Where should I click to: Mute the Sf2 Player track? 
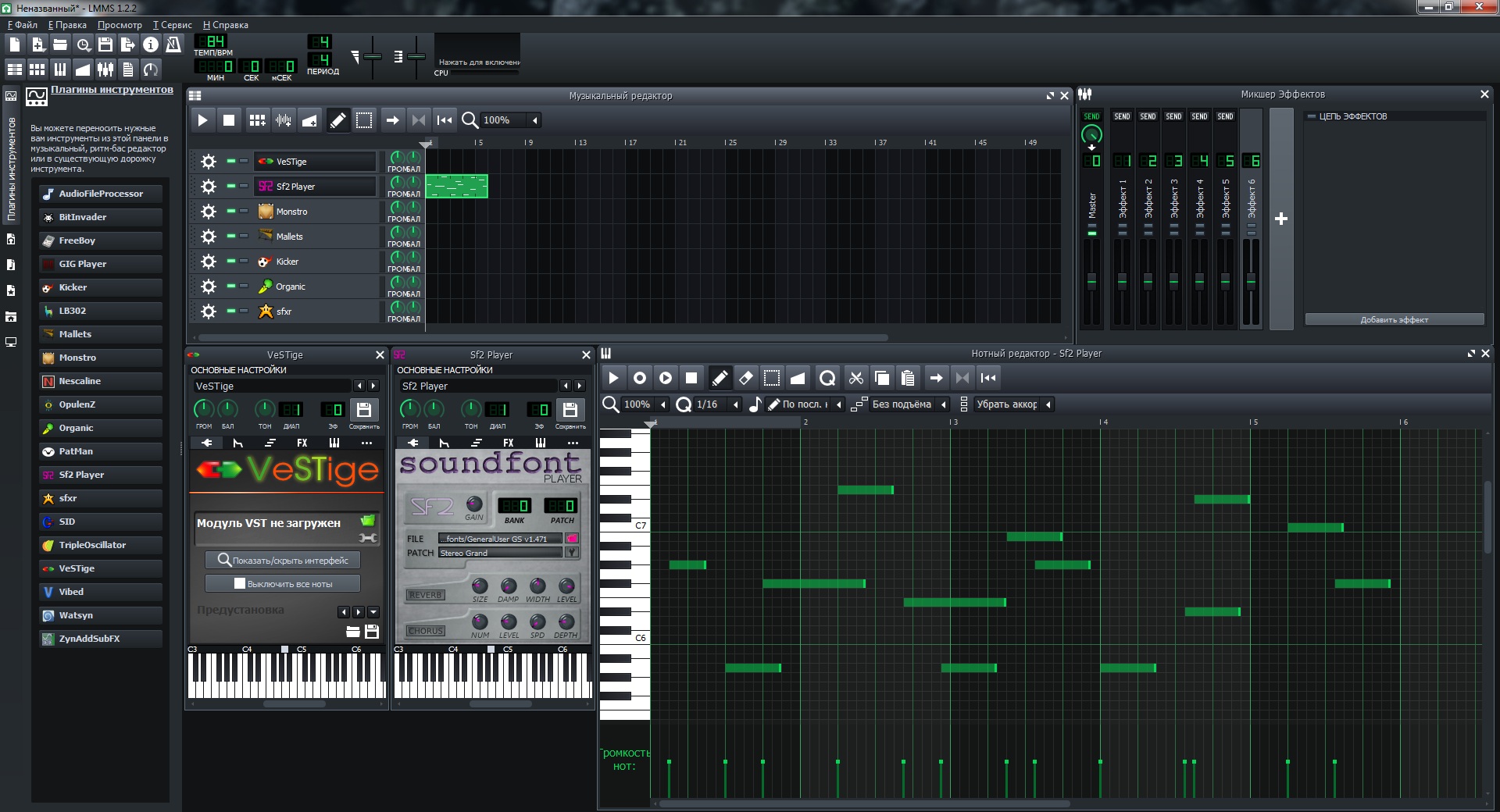coord(231,186)
